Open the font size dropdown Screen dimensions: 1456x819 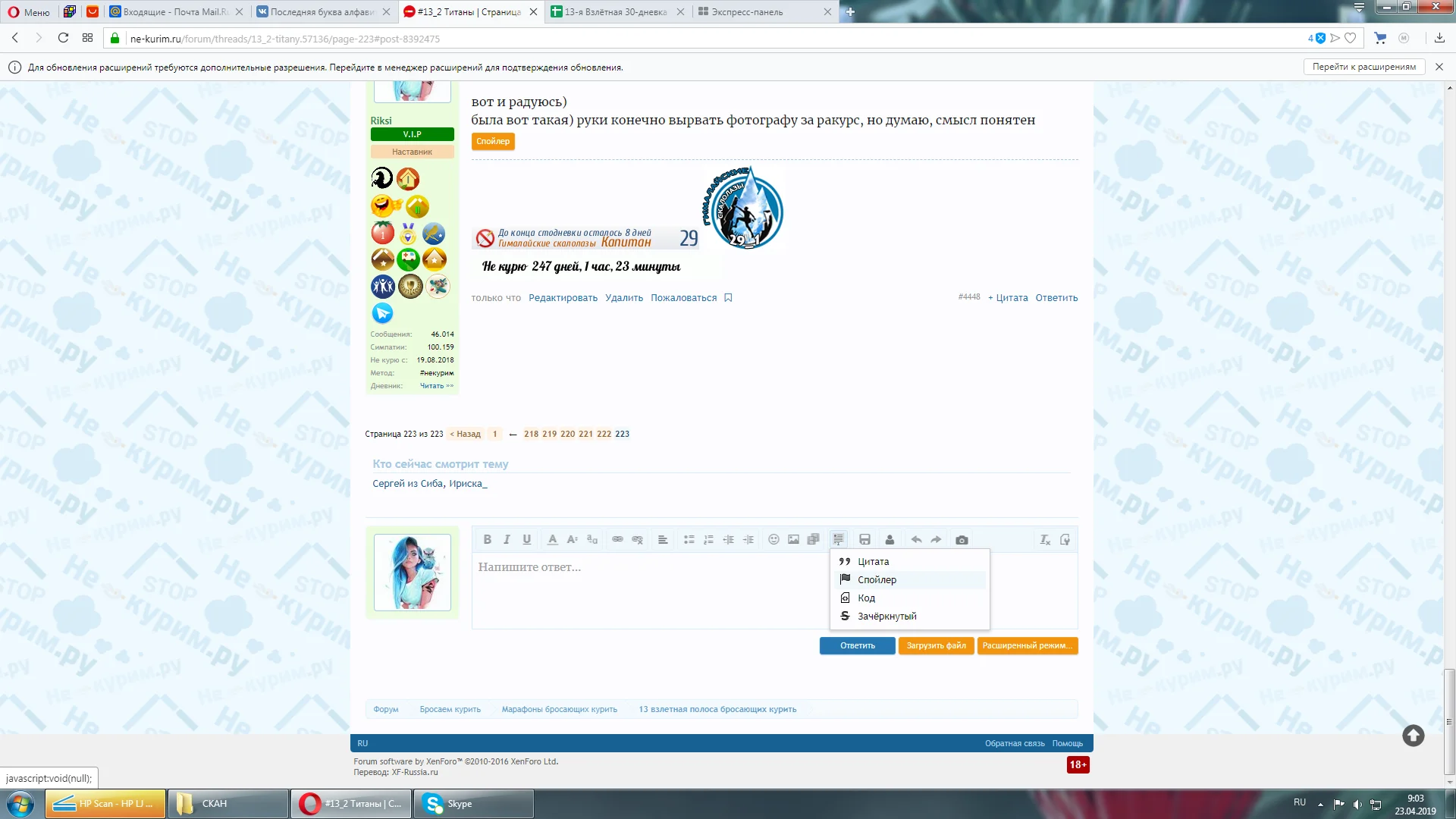[572, 540]
